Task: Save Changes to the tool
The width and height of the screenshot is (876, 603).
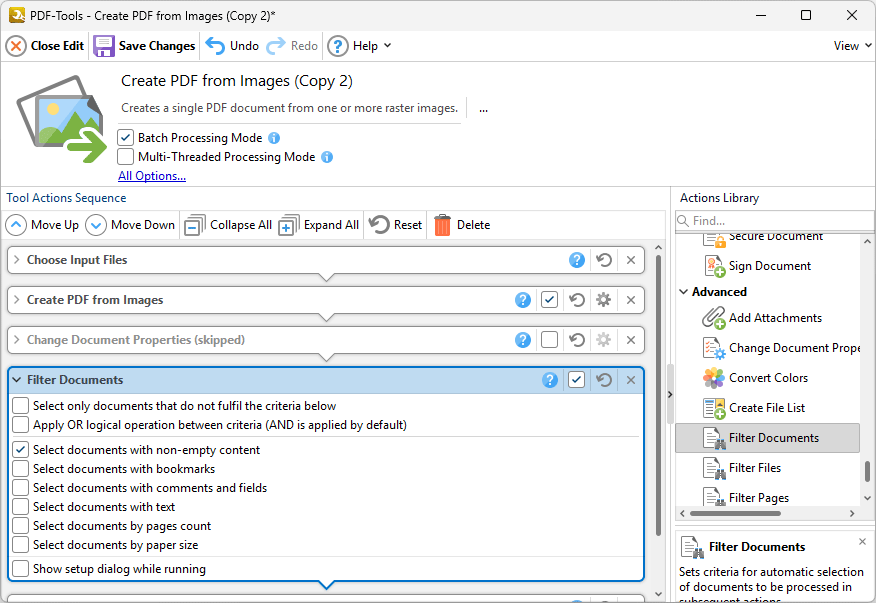Action: [x=145, y=46]
